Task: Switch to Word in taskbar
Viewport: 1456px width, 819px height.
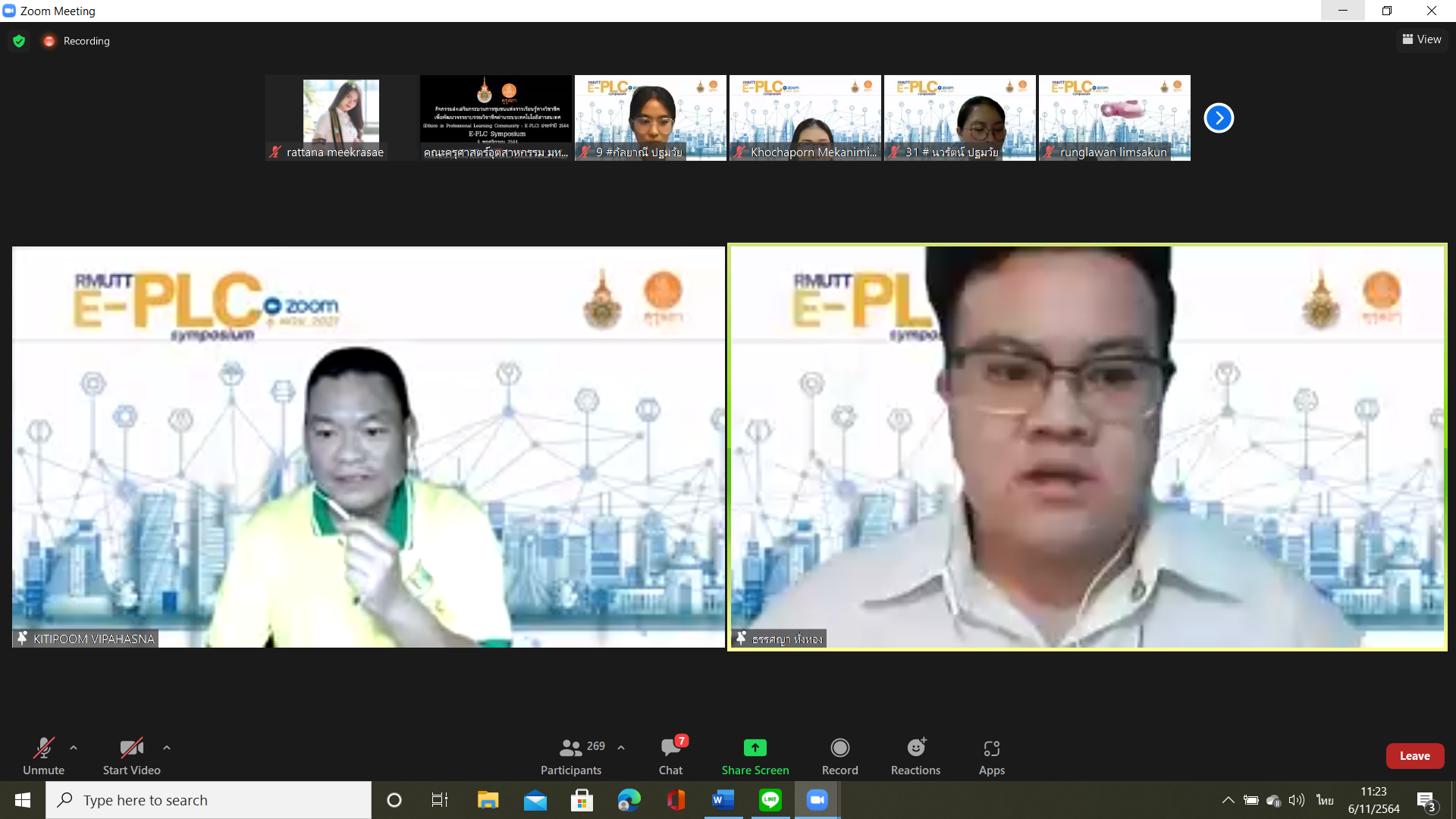Action: tap(723, 800)
